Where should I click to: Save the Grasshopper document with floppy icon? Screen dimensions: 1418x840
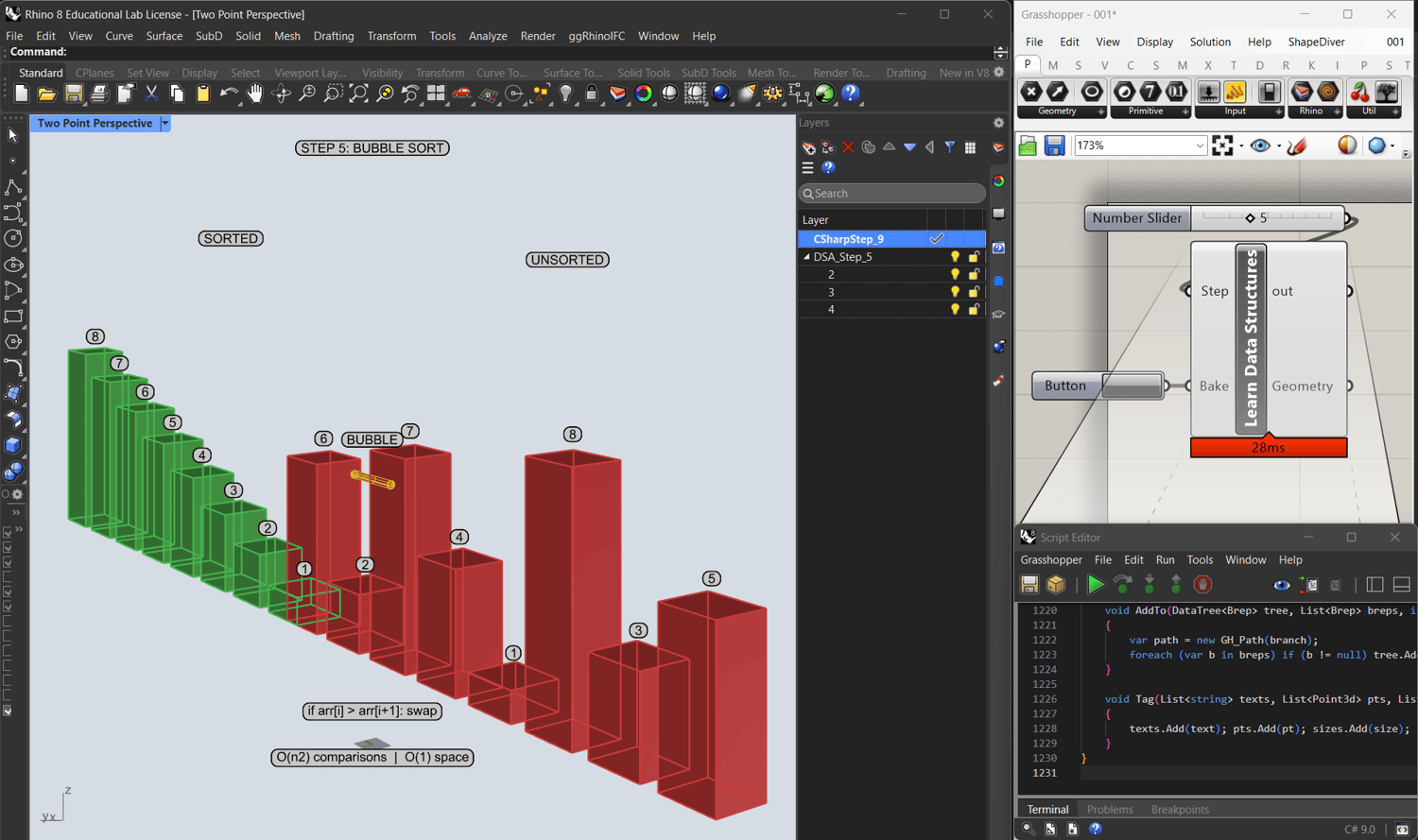coord(1054,146)
